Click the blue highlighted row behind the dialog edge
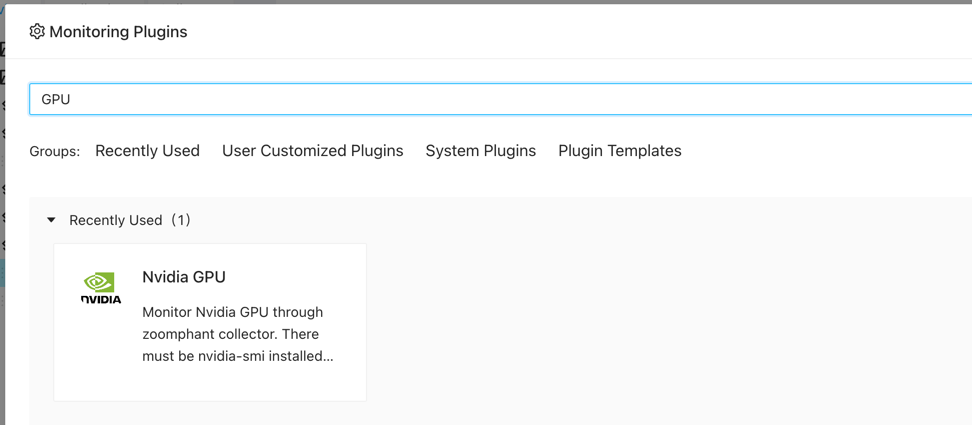Viewport: 972px width, 425px height. 2,273
